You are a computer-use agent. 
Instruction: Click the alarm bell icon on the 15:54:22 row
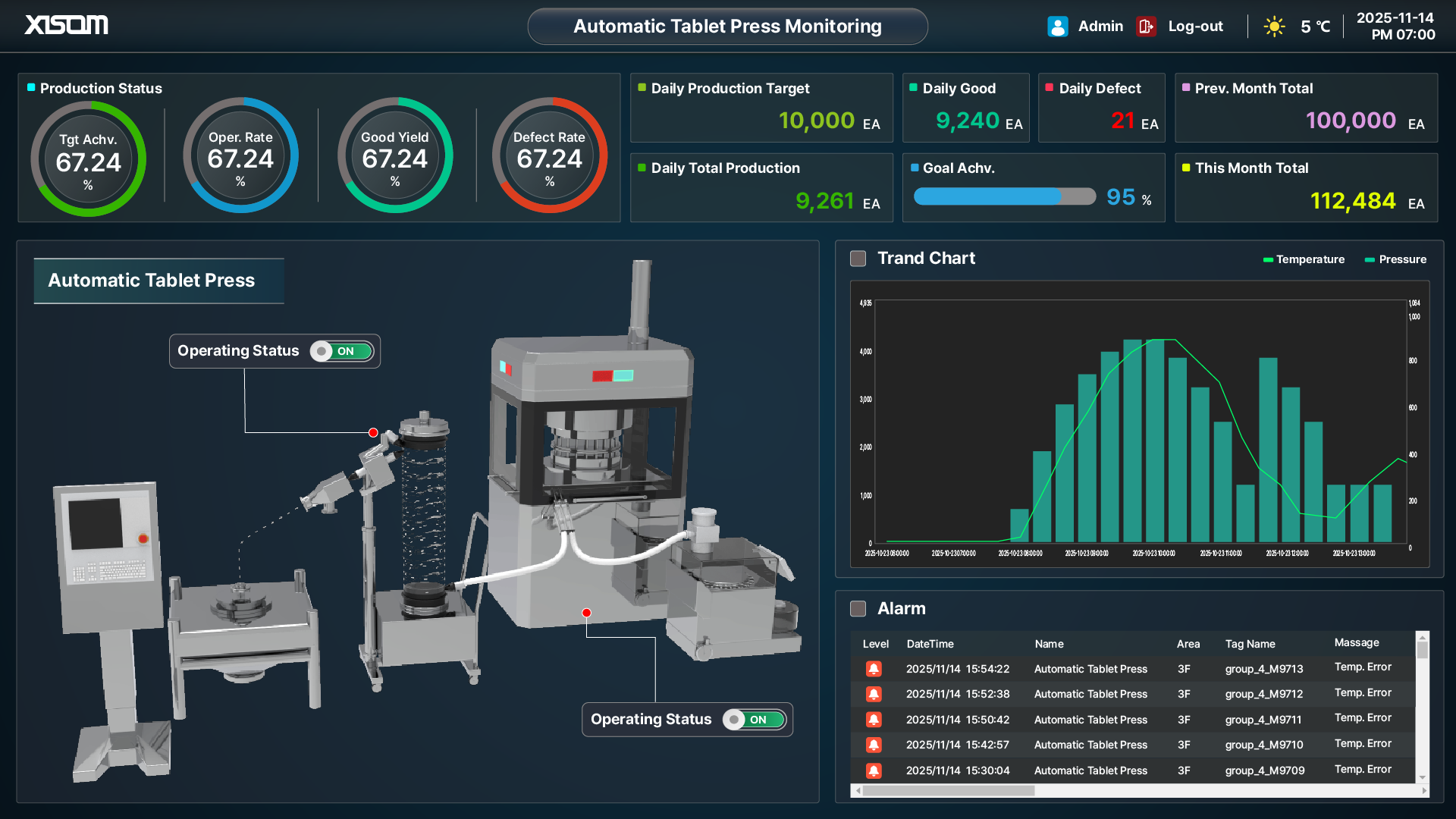(875, 669)
